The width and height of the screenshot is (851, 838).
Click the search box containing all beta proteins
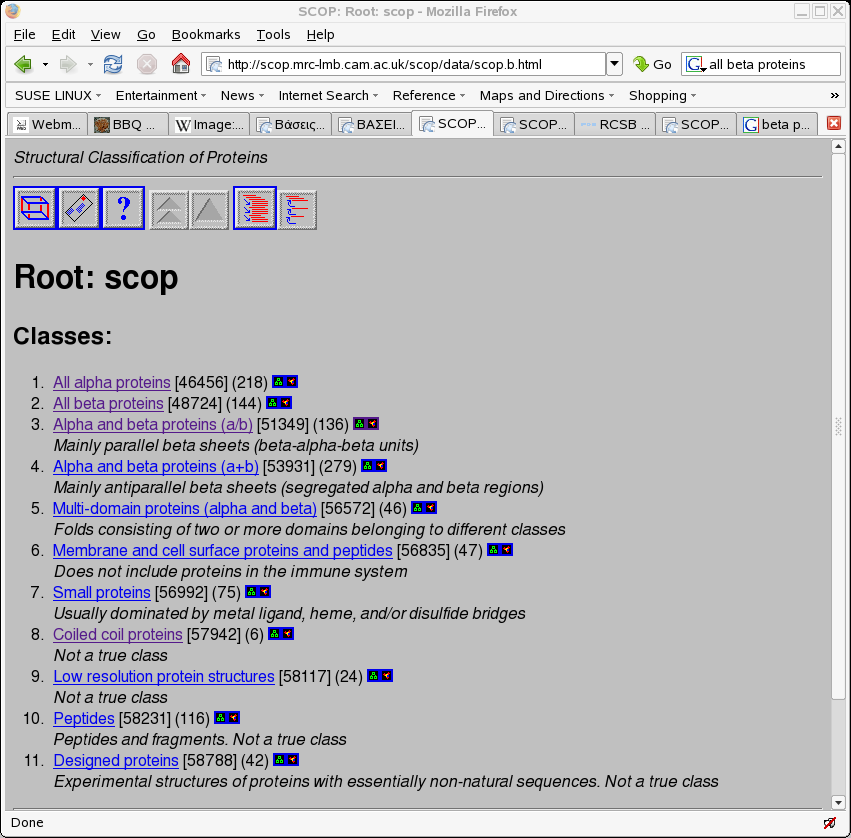click(761, 64)
